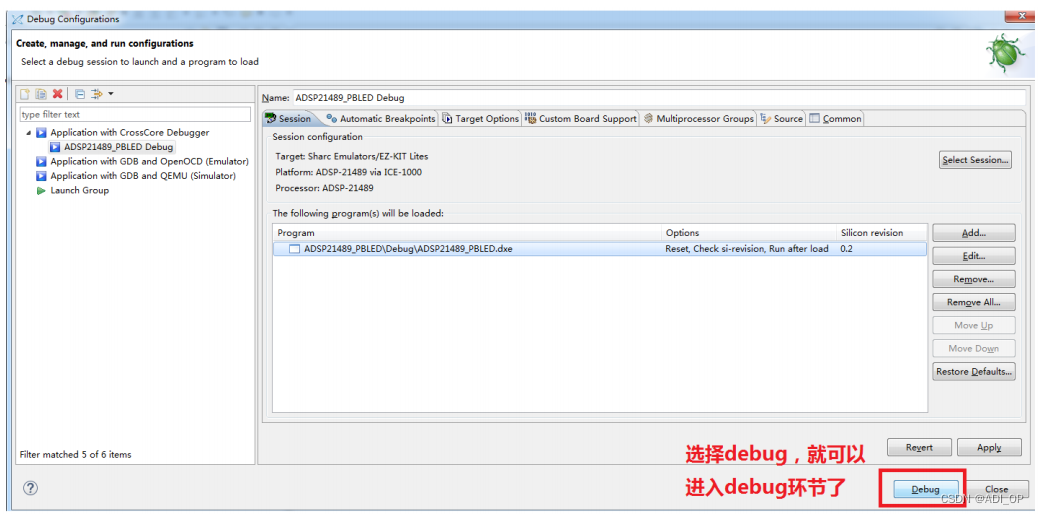The height and width of the screenshot is (514, 1039).
Task: Click the Move Up button
Action: click(x=973, y=325)
